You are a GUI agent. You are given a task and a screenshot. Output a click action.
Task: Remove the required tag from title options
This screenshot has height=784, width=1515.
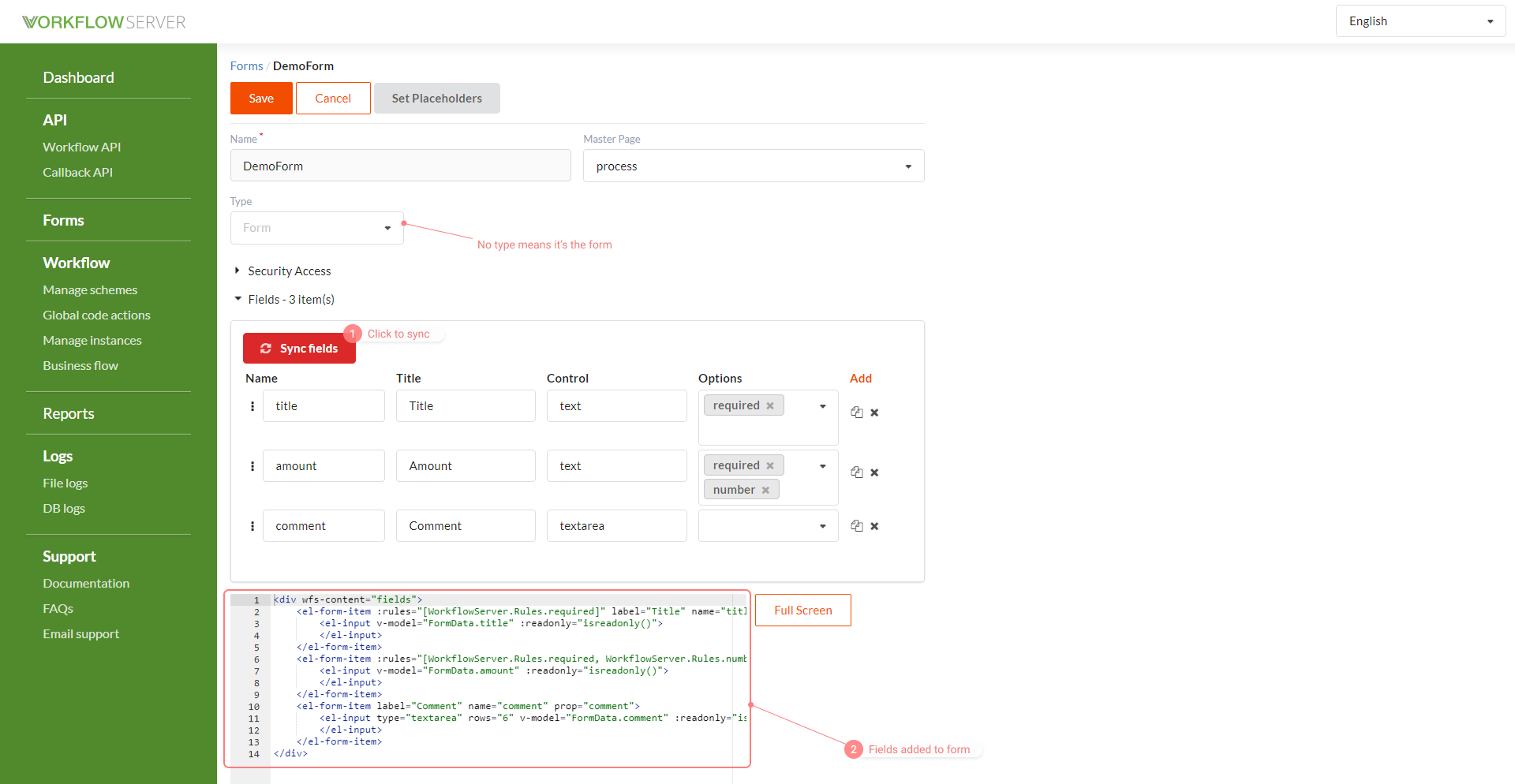(x=770, y=405)
